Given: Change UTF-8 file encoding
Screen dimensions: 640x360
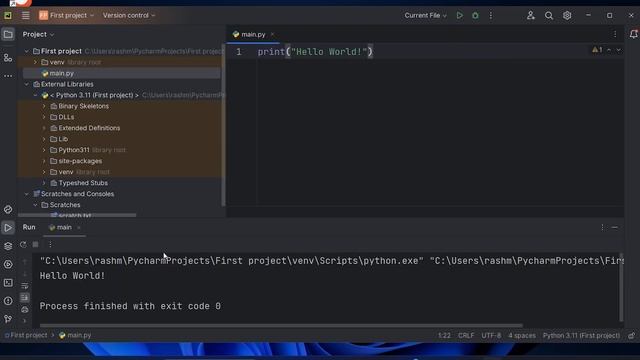Looking at the screenshot, I should tap(491, 336).
